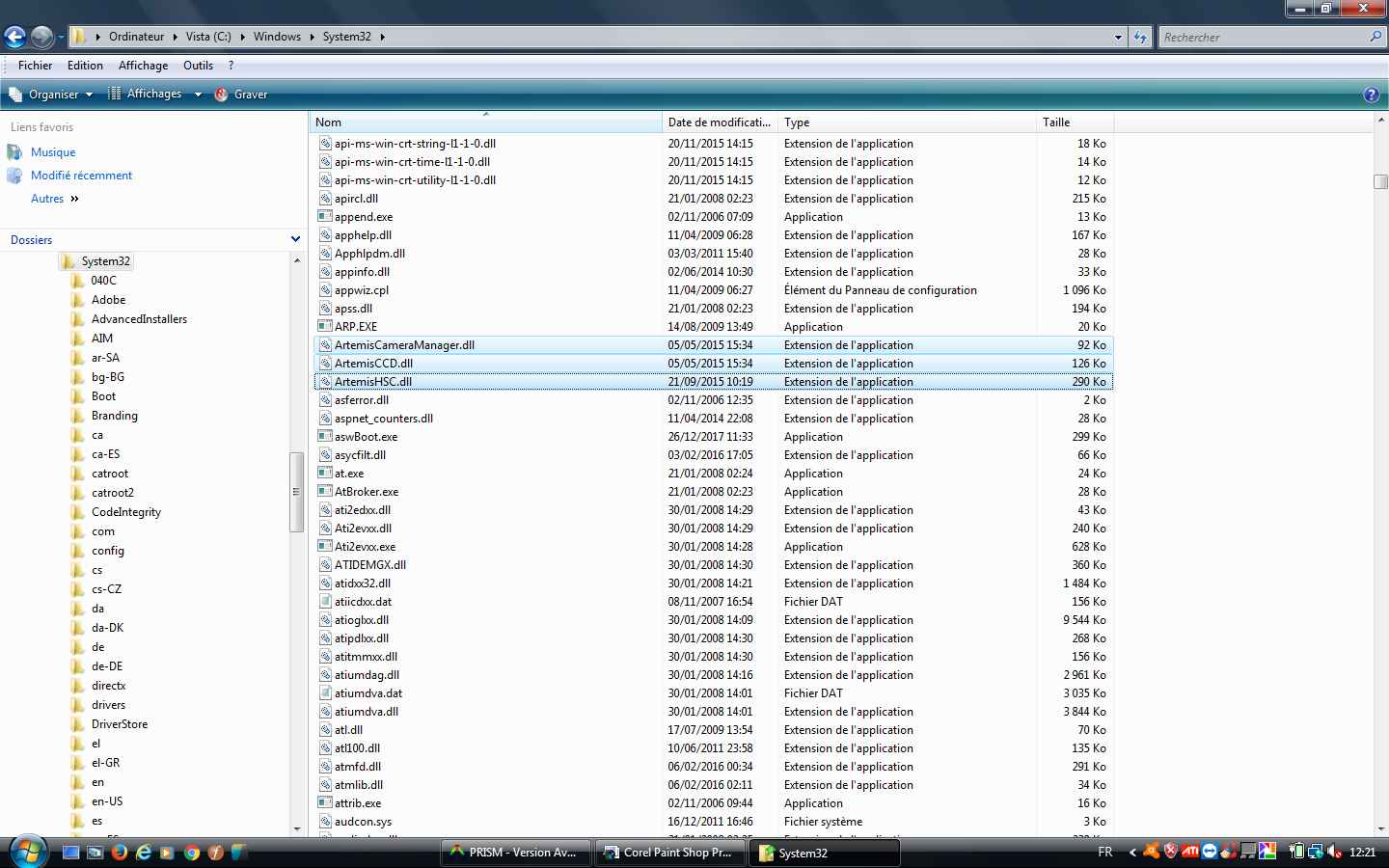Open the Musique favorite link icon
The image size is (1389, 868).
[x=14, y=152]
